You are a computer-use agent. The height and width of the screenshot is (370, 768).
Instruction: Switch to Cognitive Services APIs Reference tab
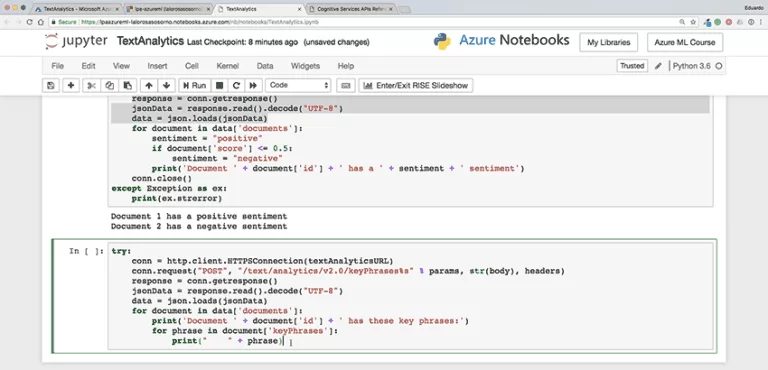[x=350, y=9]
